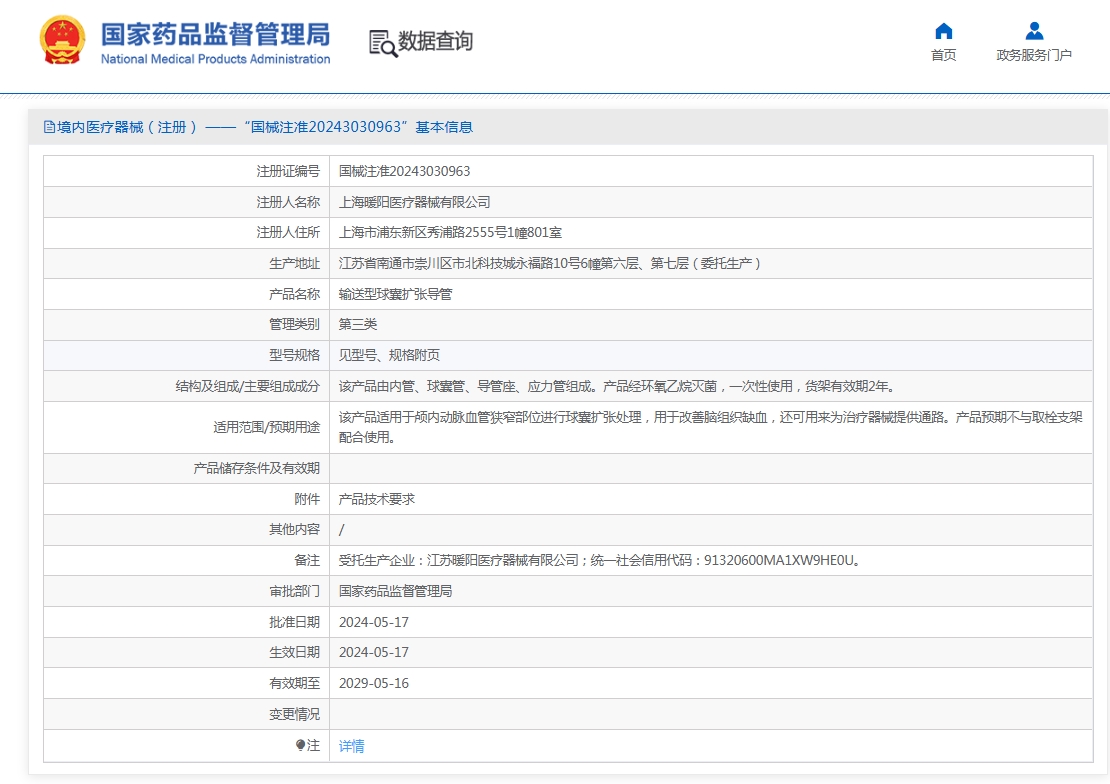Select 上海暖阳医疗器械有限公司 registrant name
This screenshot has height=784, width=1110.
tap(414, 203)
